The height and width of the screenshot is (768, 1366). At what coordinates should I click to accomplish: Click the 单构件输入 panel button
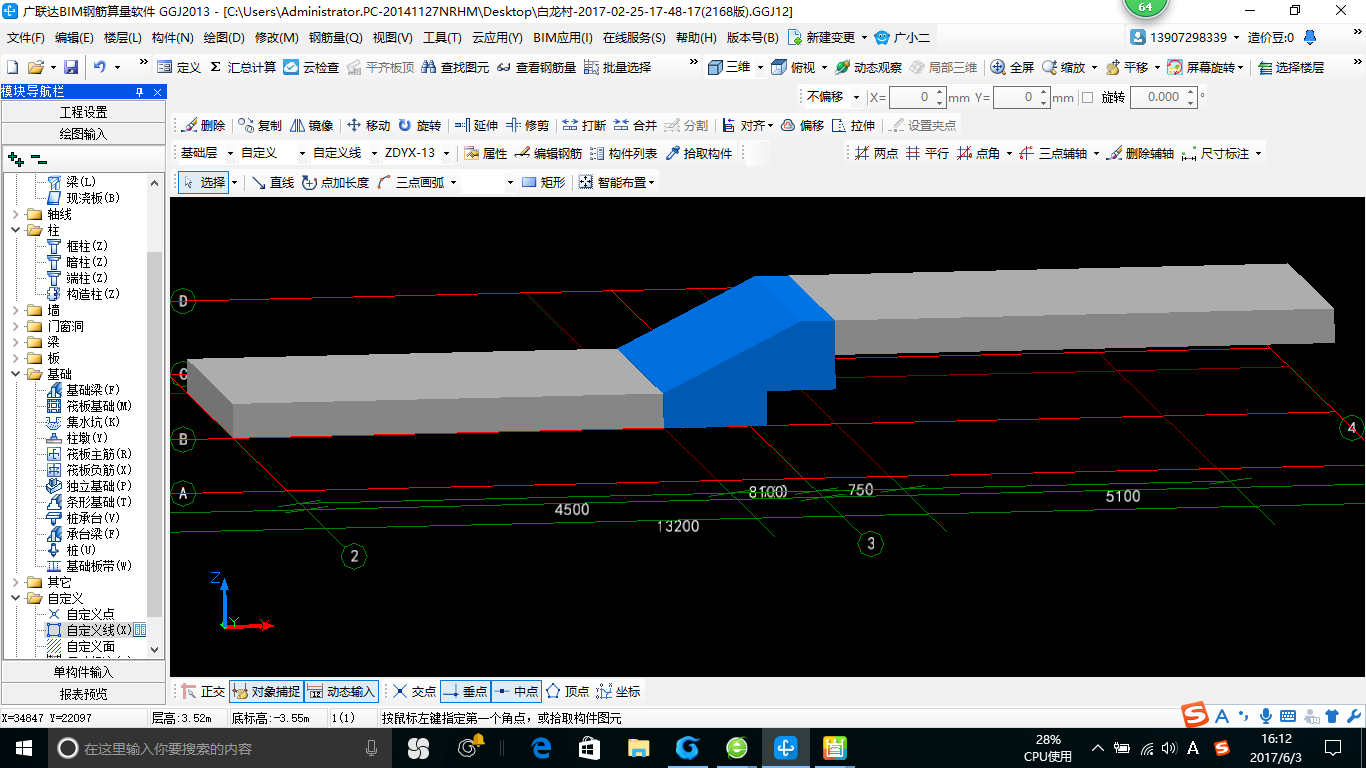coord(84,673)
